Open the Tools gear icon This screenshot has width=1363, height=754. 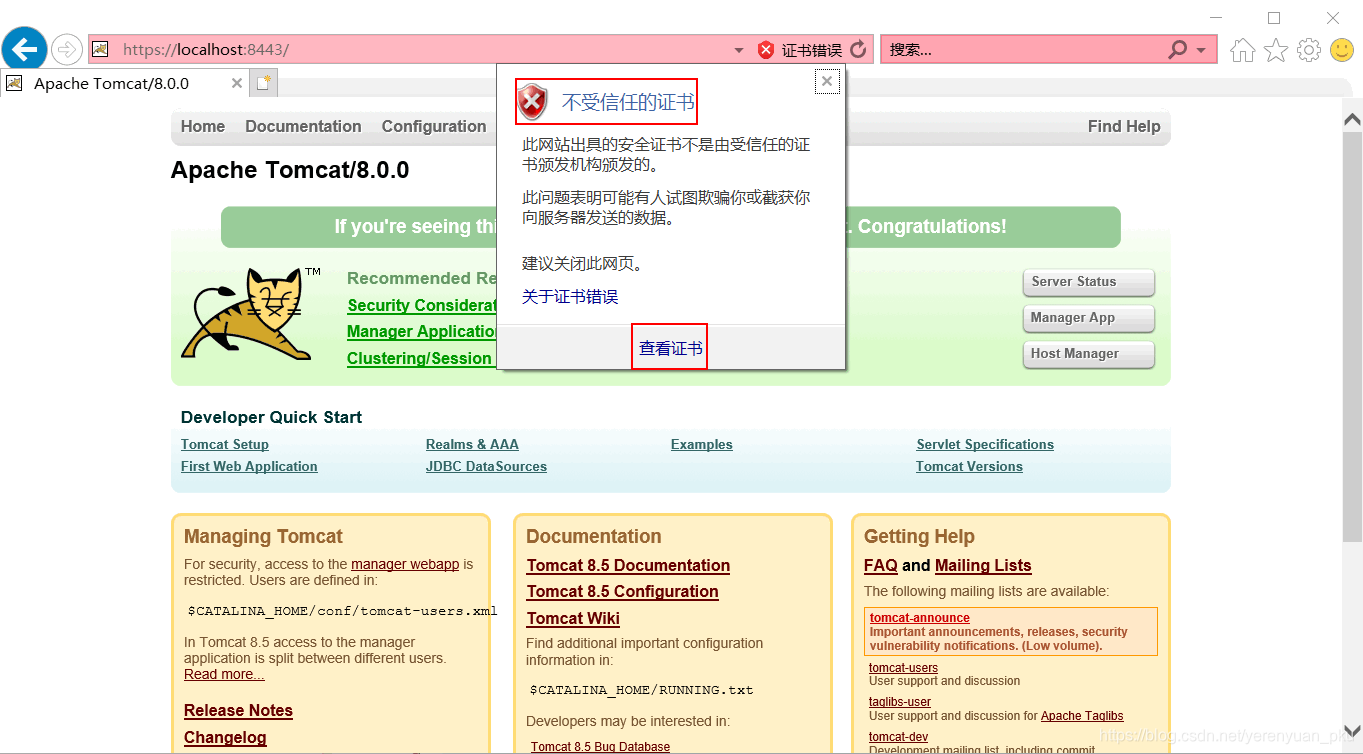(1309, 50)
